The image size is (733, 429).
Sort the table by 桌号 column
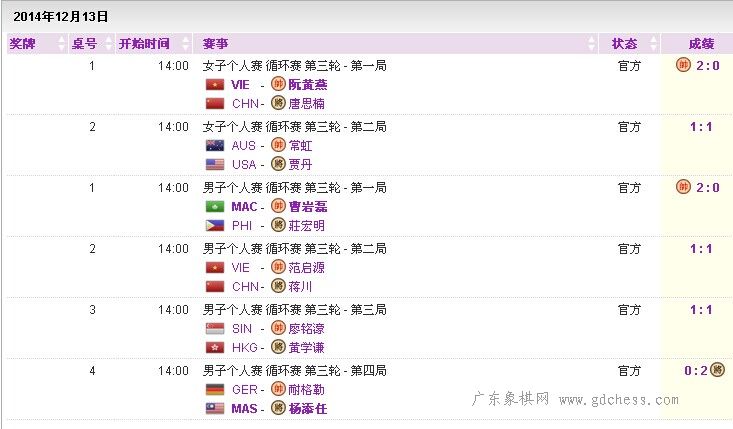tap(84, 44)
